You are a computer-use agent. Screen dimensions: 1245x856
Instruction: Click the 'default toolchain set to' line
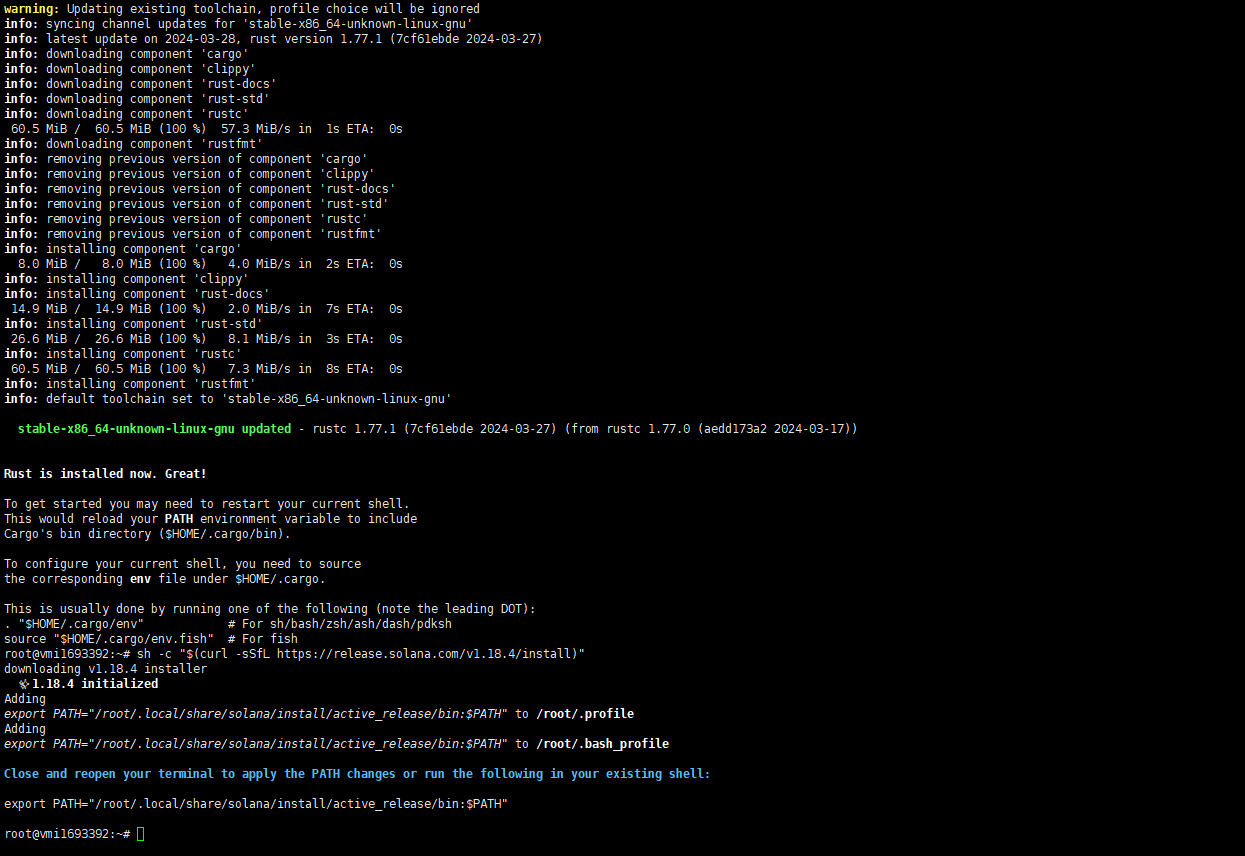(228, 399)
